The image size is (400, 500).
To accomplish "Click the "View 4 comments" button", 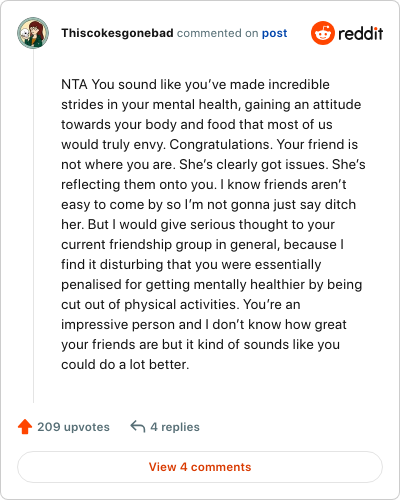I will click(x=200, y=467).
